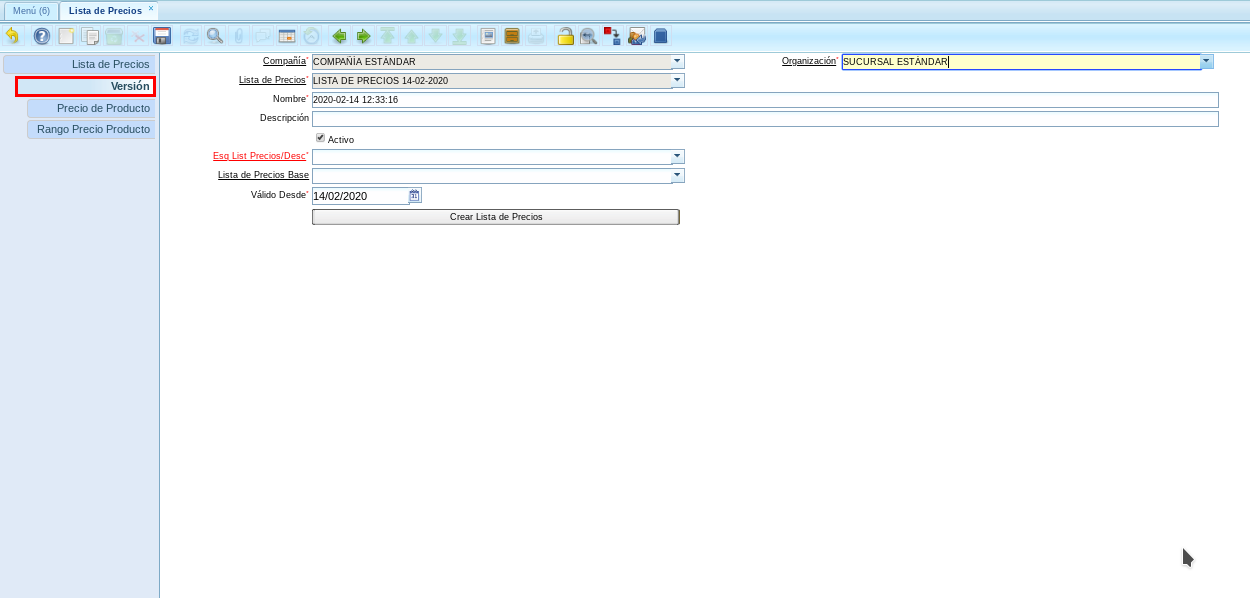Image resolution: width=1250 pixels, height=598 pixels.
Task: Open Help via the question mark icon
Action: [x=42, y=36]
